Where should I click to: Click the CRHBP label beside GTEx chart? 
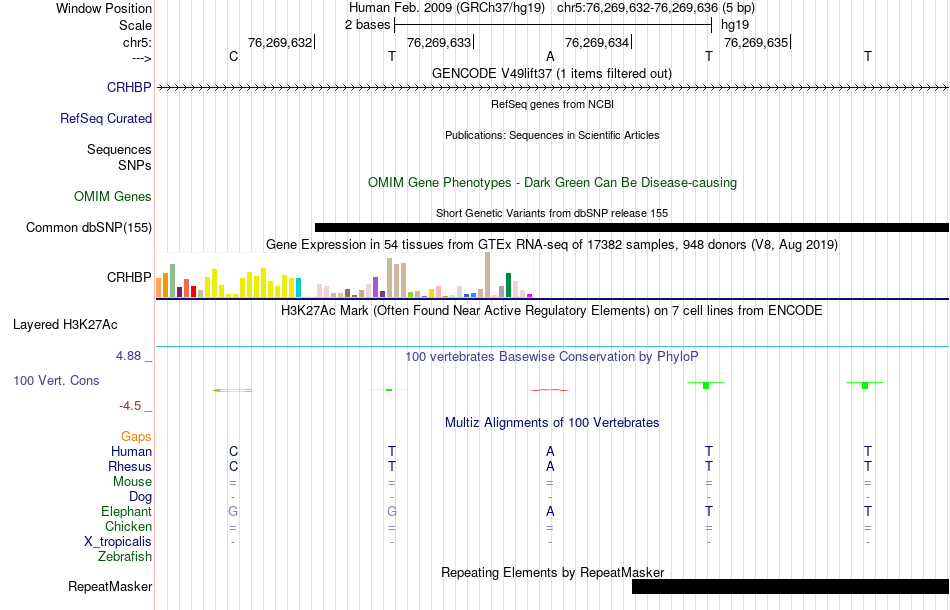(128, 277)
